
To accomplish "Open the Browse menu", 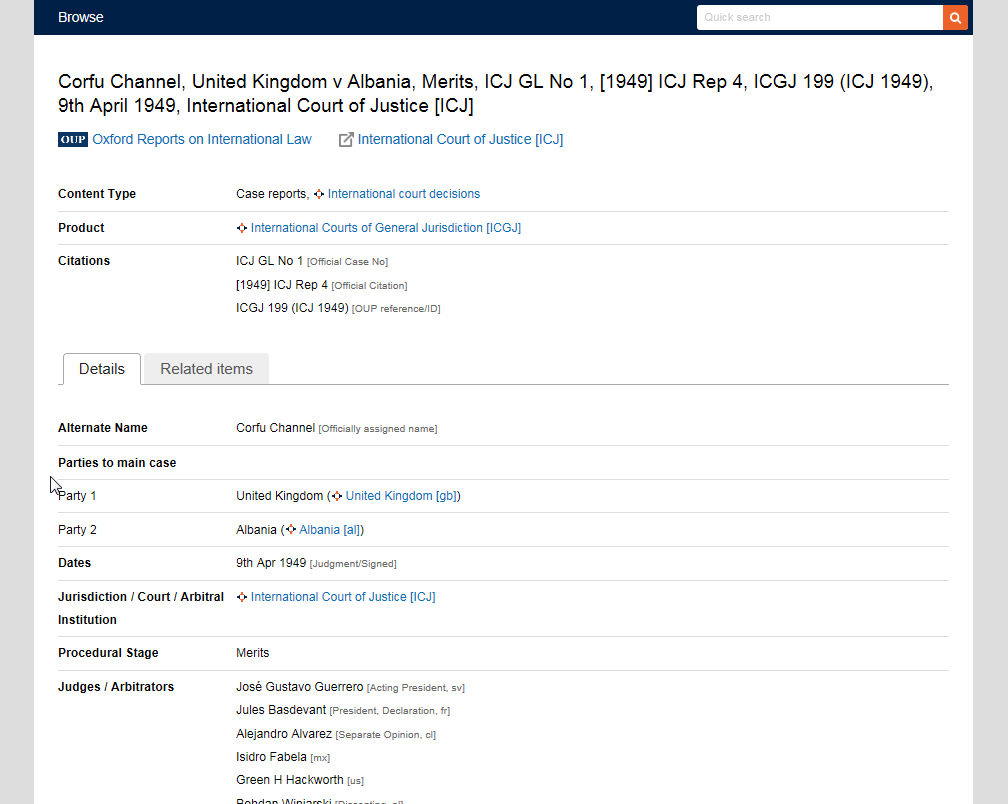I will 80,17.
